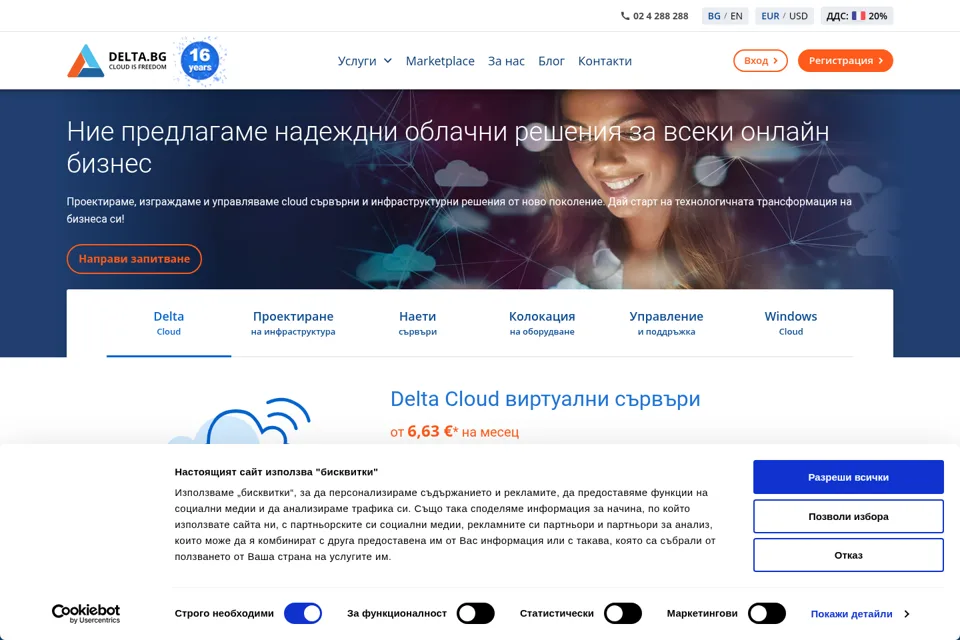Select Проектиране на инфраструктура tab
Viewport: 960px width, 640px height.
coord(293,323)
